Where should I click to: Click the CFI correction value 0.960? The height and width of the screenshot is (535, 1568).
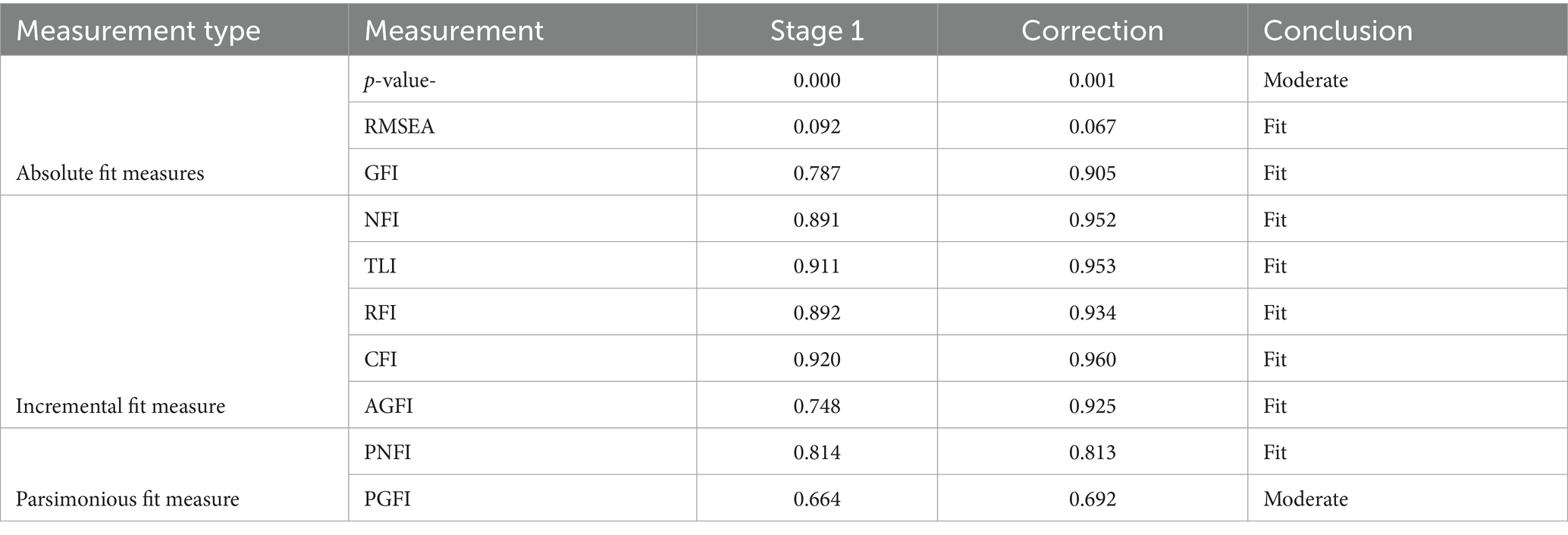coord(1092,359)
